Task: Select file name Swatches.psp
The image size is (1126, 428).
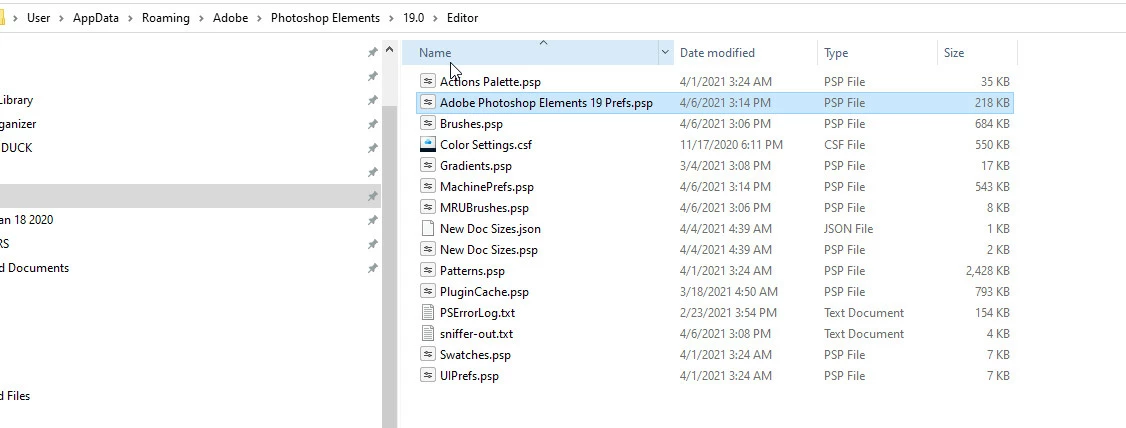Action: pos(475,355)
